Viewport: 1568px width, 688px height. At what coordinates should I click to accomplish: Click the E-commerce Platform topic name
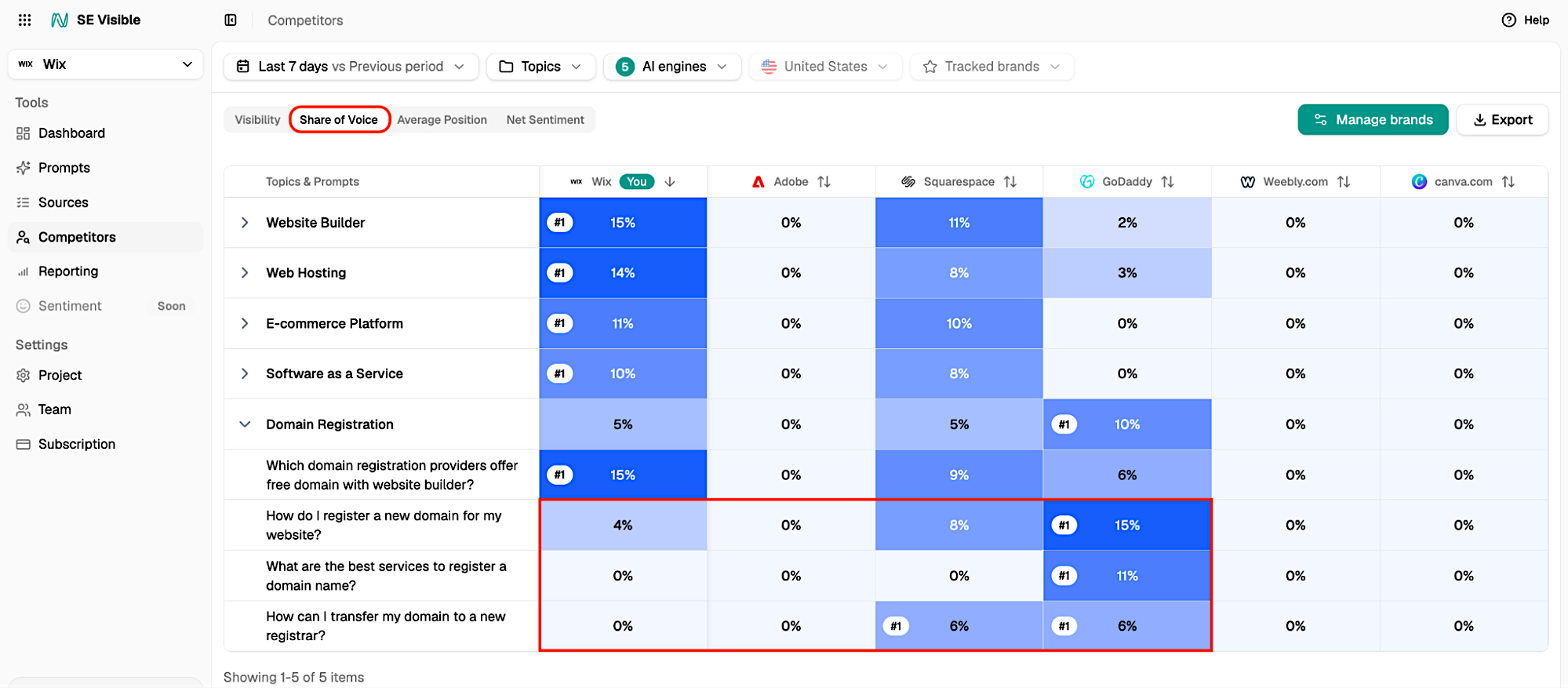334,323
